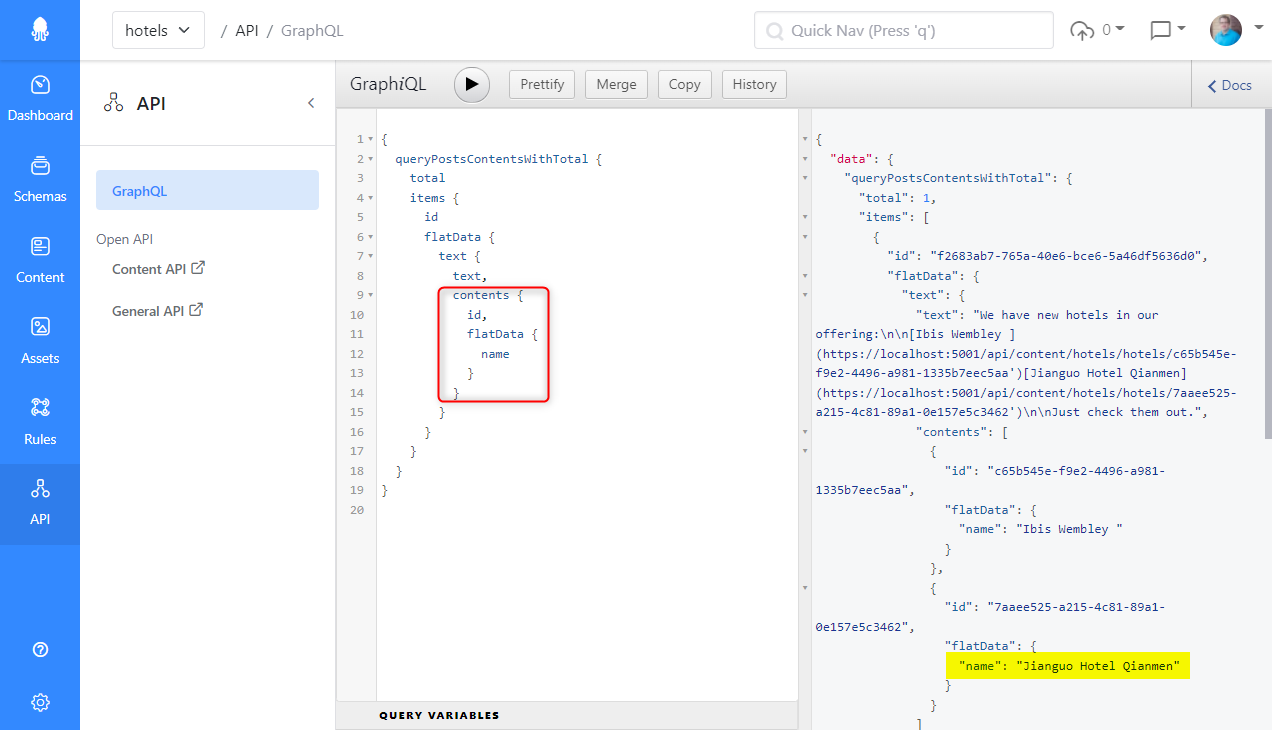Viewport: 1272px width, 730px height.
Task: Fold the items block at line 4
Action: coord(371,198)
